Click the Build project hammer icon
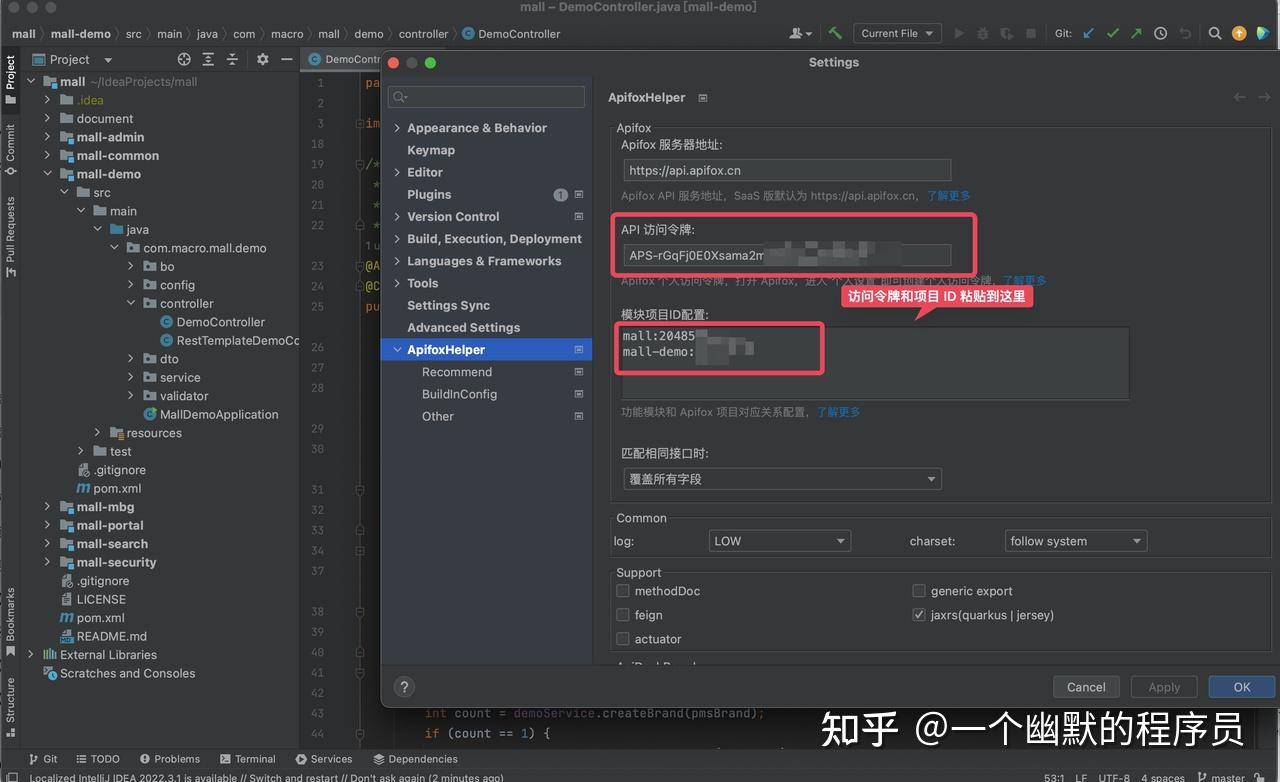Image resolution: width=1280 pixels, height=782 pixels. click(835, 33)
